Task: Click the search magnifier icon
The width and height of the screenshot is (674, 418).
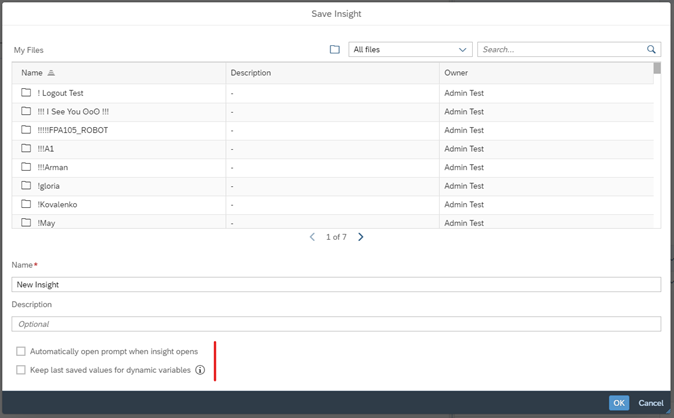Action: [651, 49]
